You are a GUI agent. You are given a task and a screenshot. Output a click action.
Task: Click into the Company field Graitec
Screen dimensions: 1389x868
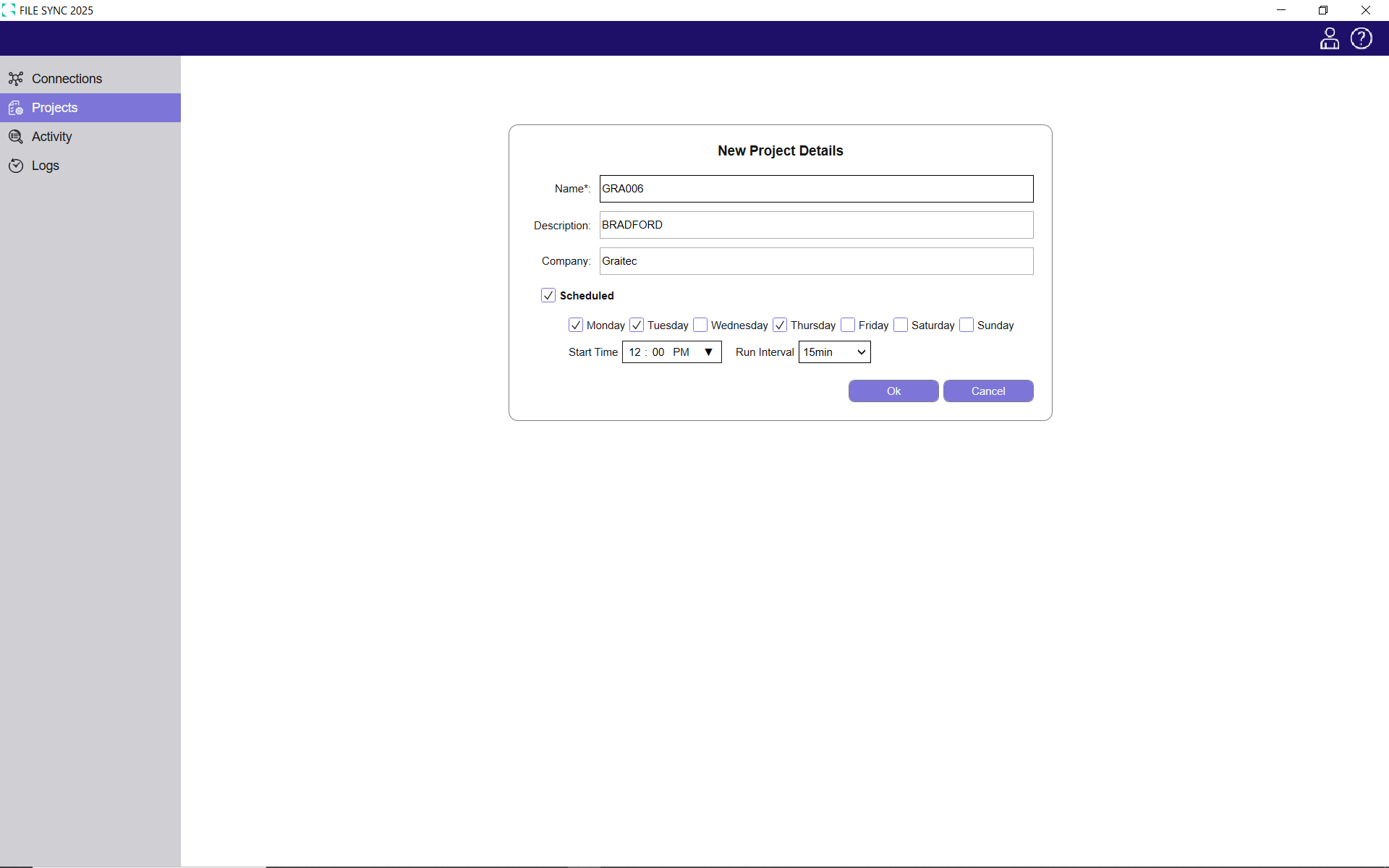click(816, 261)
